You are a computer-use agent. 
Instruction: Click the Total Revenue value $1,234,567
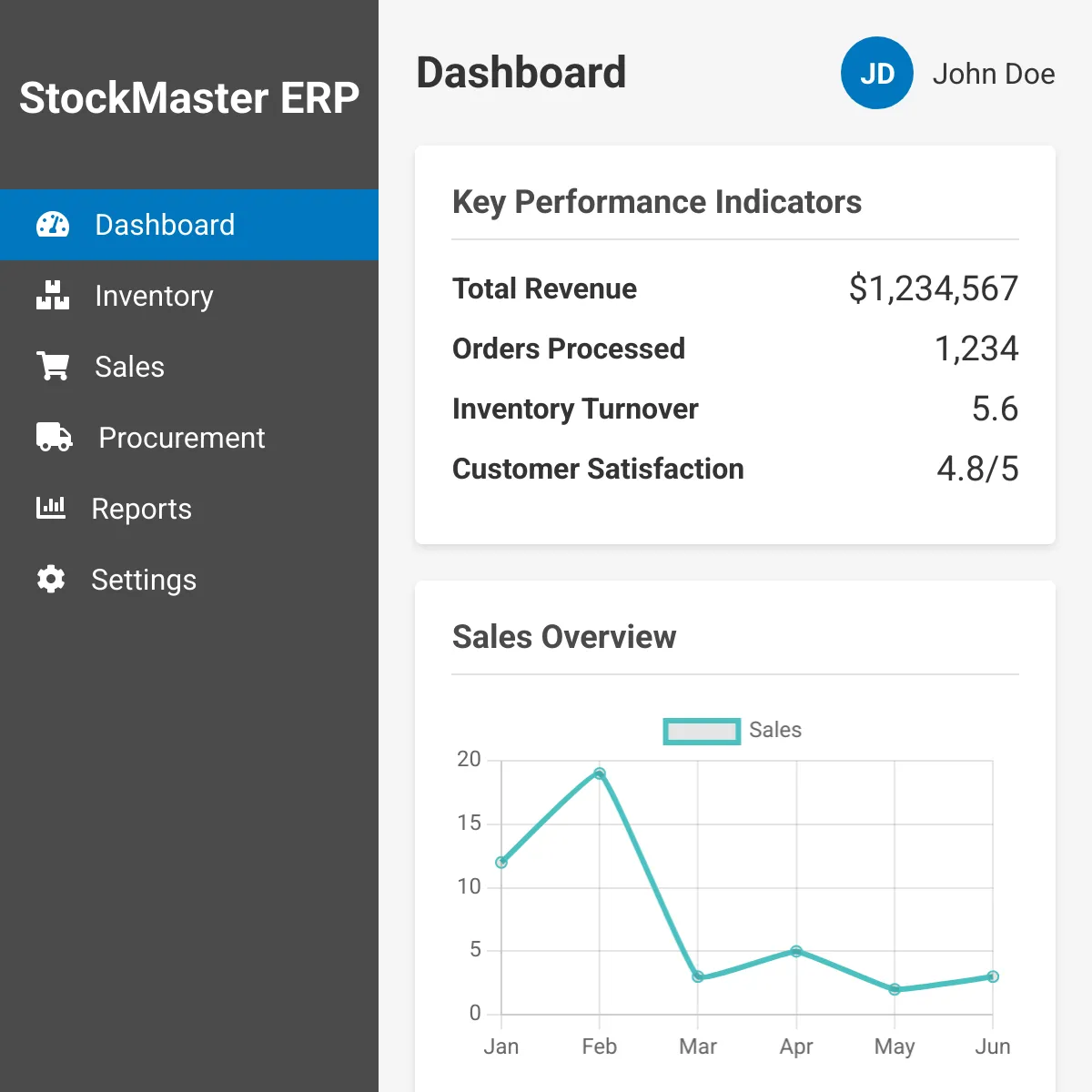click(x=933, y=288)
